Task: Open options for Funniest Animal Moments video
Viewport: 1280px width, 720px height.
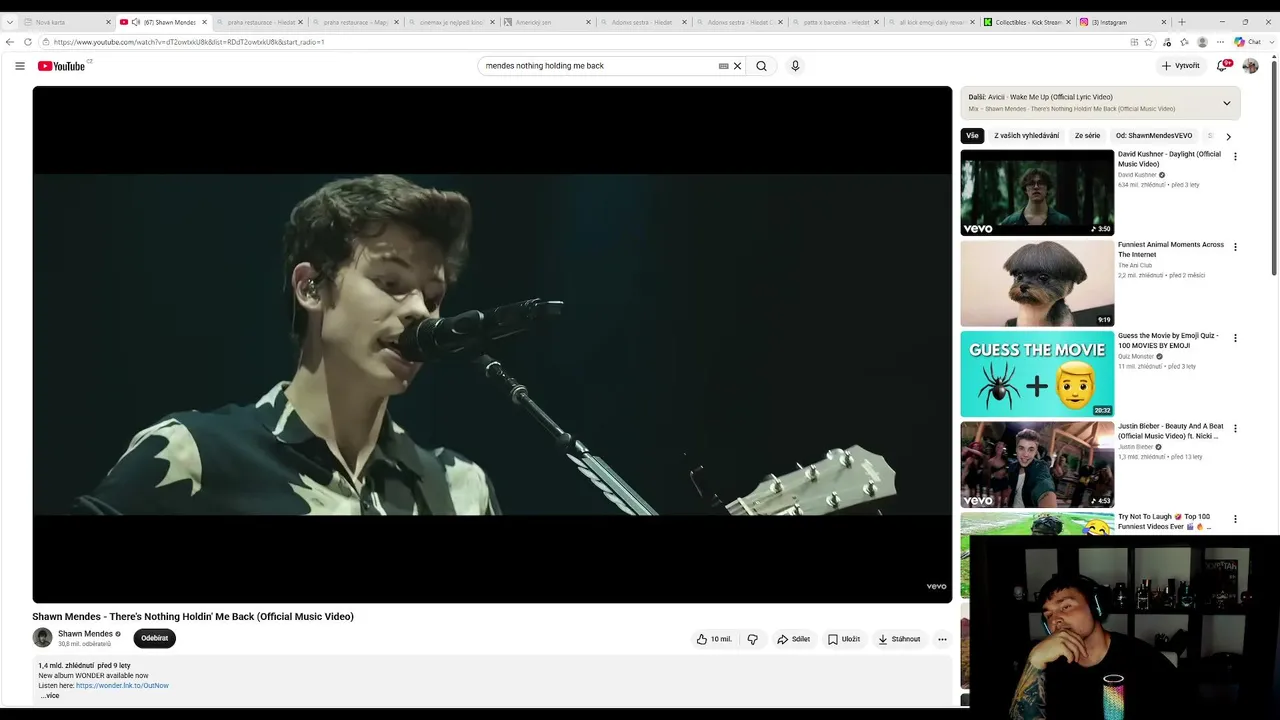Action: coord(1235,247)
